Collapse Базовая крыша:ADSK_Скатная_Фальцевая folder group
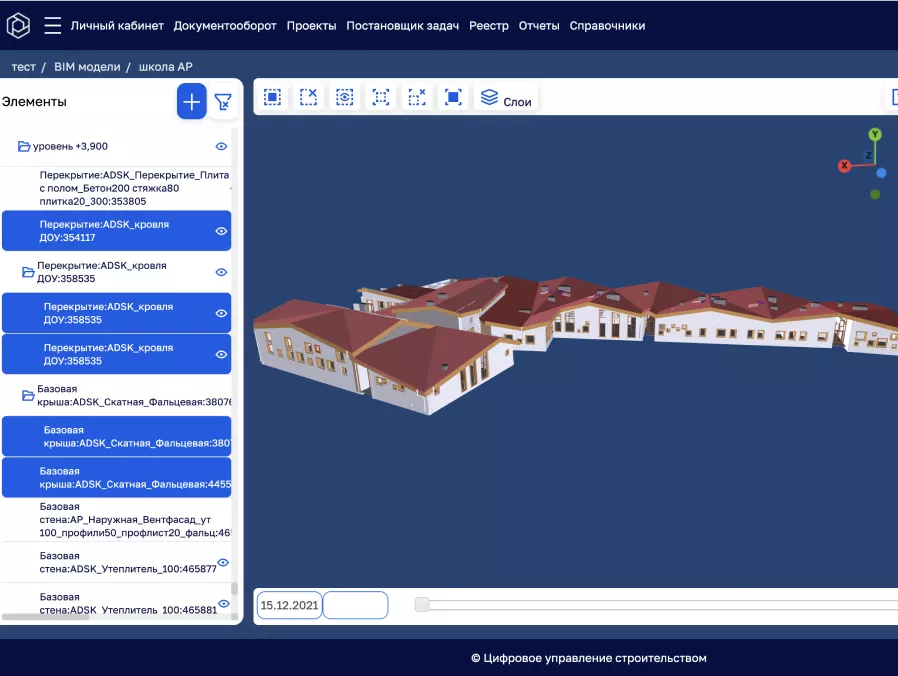This screenshot has width=898, height=676. point(28,396)
